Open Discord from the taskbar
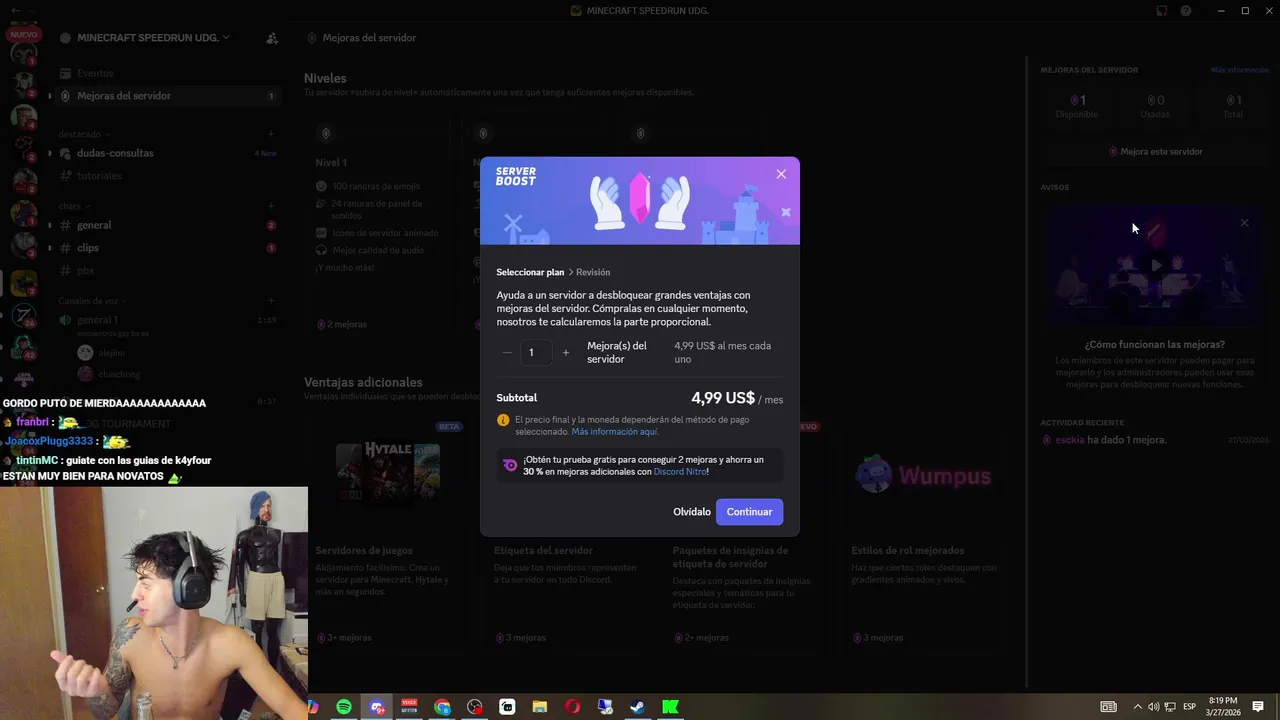The image size is (1280, 720). click(377, 707)
